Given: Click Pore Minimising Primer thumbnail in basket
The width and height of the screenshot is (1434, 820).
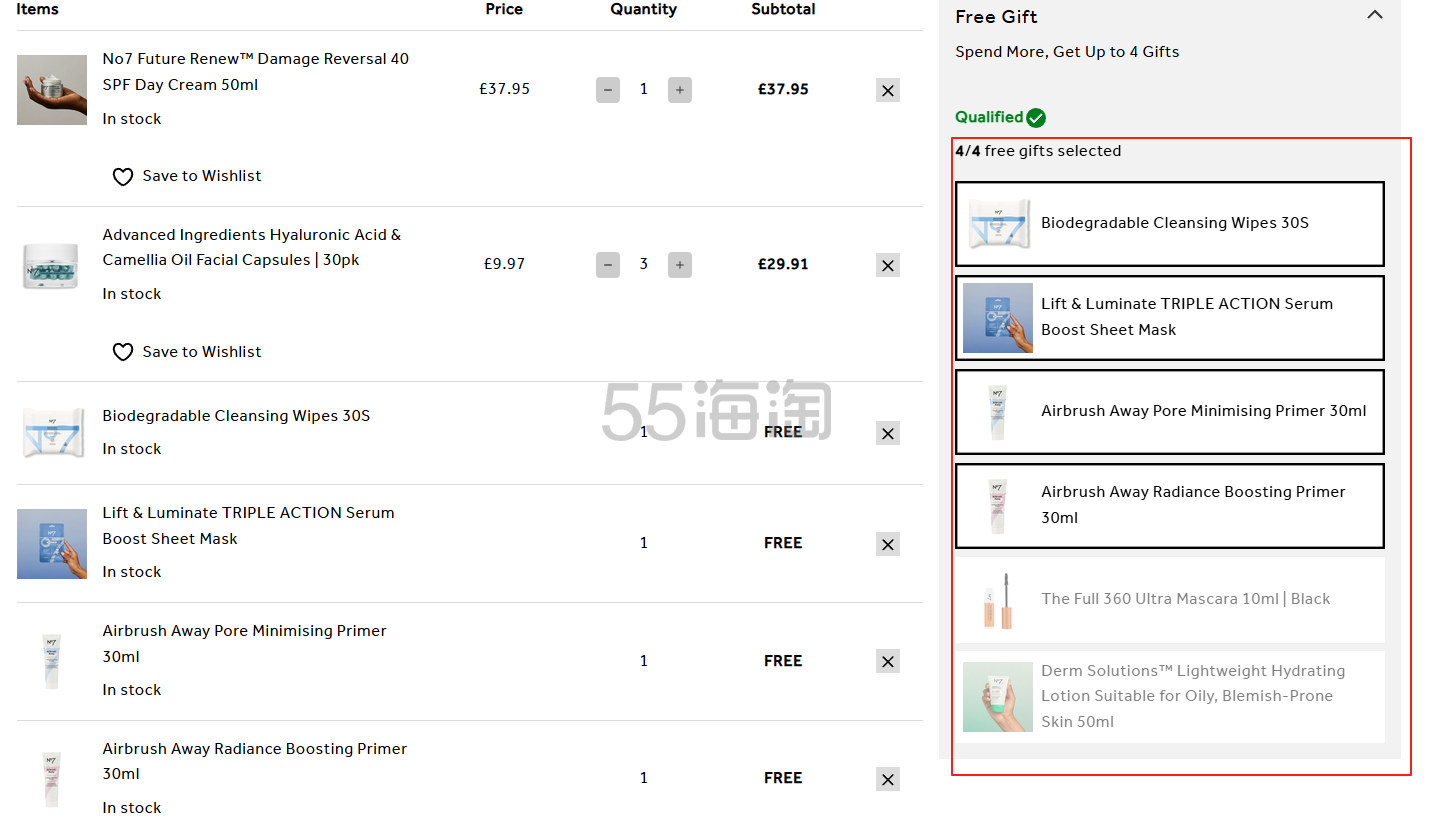Looking at the screenshot, I should 52,661.
